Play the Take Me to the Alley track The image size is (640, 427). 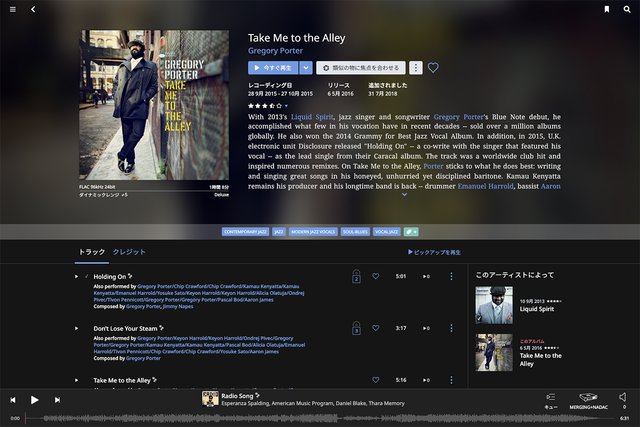click(x=76, y=380)
